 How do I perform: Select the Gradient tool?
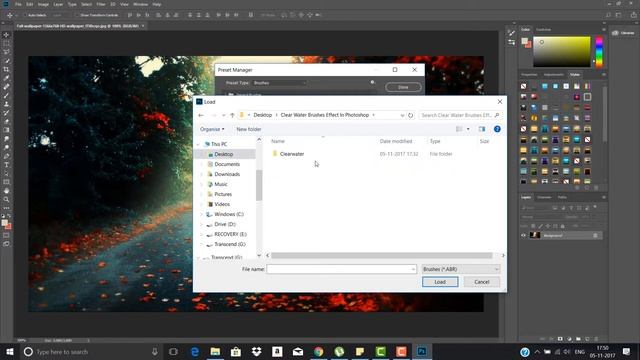(6, 130)
